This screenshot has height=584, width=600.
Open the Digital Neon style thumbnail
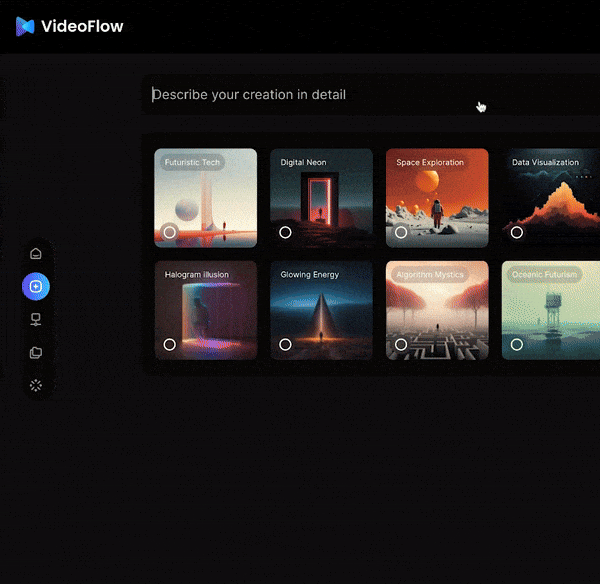(321, 198)
